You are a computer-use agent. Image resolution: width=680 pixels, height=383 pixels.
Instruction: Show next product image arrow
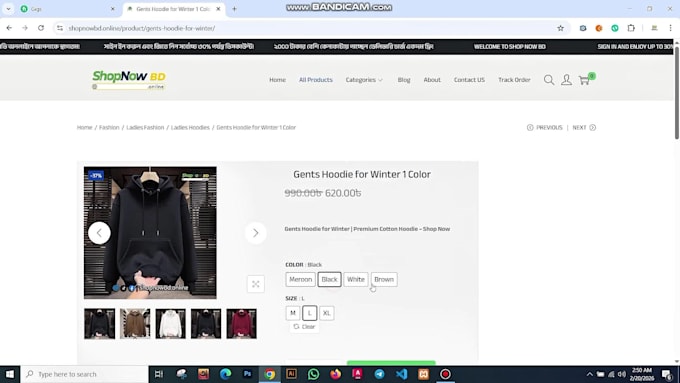pyautogui.click(x=255, y=233)
